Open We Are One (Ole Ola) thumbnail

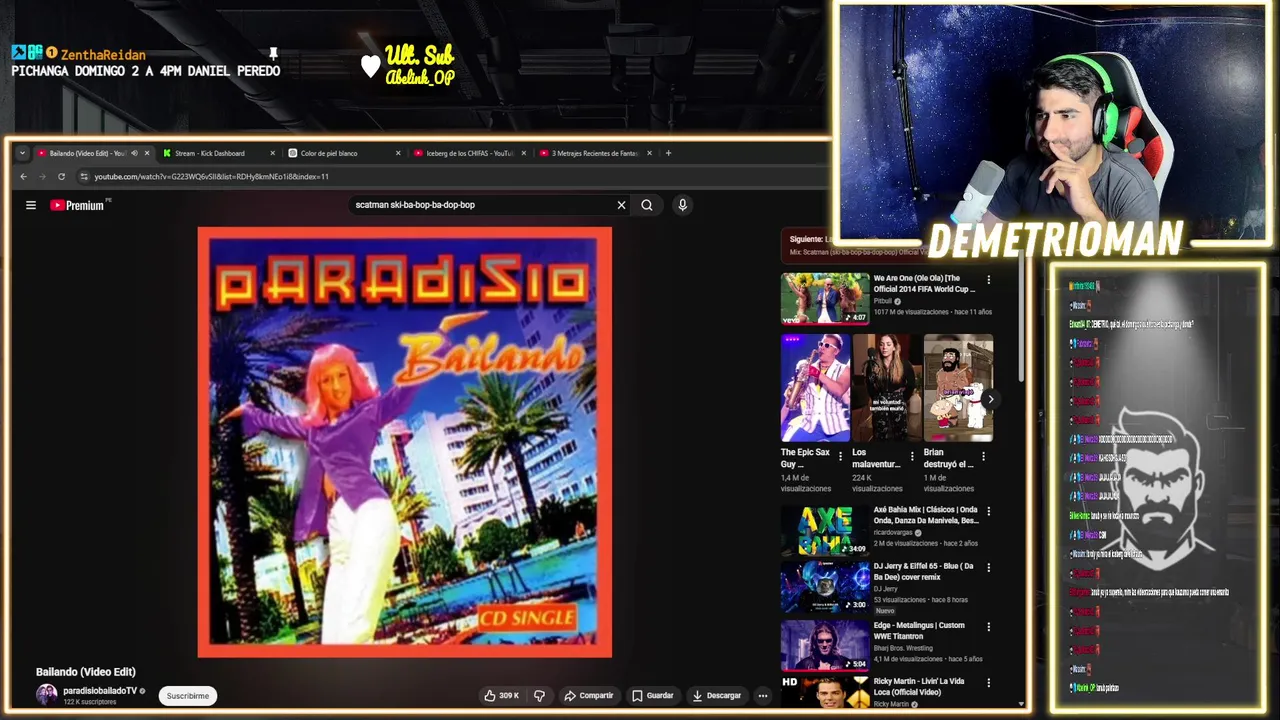point(825,298)
